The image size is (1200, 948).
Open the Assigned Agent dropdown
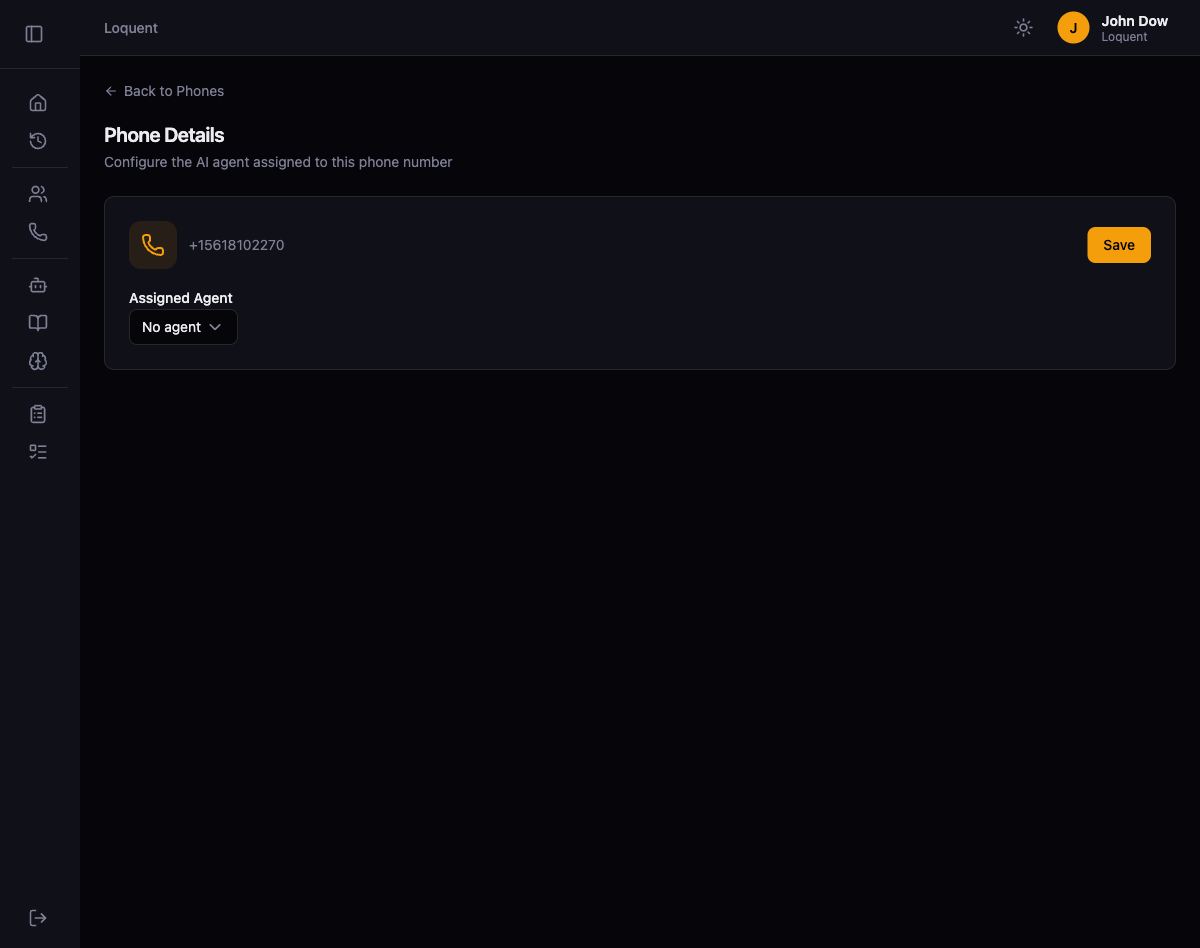[x=183, y=327]
